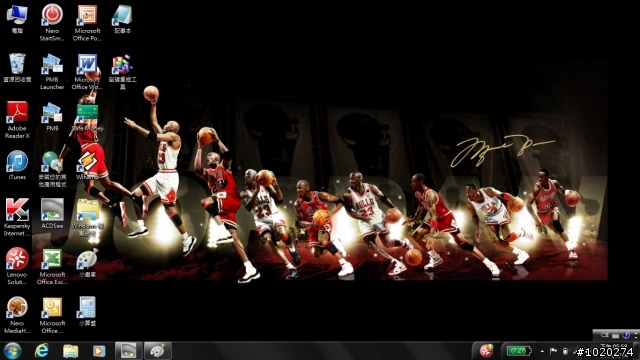Launch iTunes from the desktop
640x360 pixels.
[17, 165]
